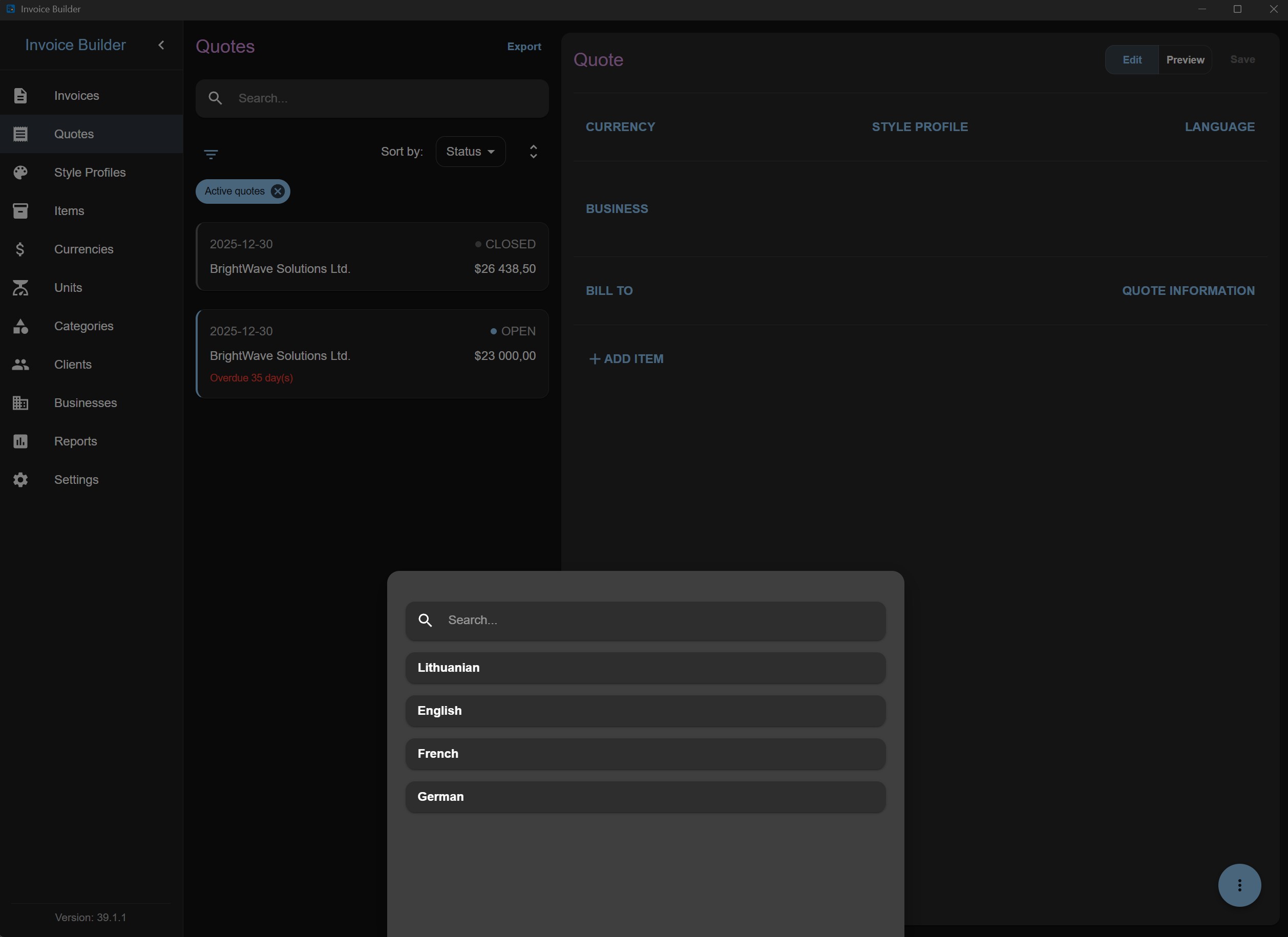
Task: Click the three-dot floating action button
Action: (x=1239, y=885)
